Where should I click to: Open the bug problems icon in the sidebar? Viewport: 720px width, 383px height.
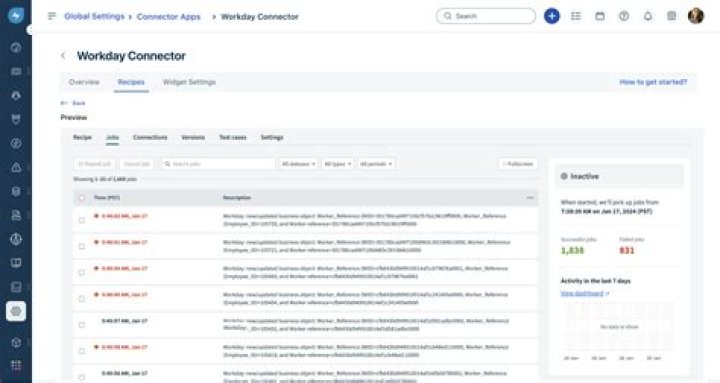click(16, 95)
